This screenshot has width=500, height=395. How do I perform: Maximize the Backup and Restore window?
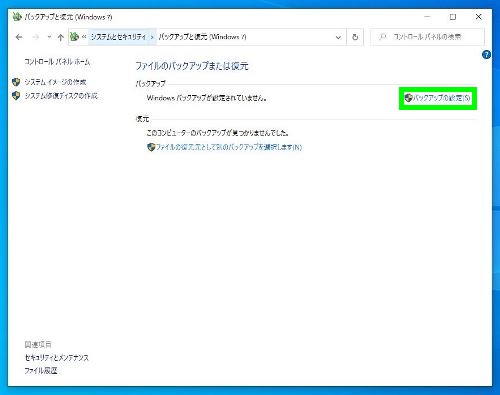pos(453,17)
